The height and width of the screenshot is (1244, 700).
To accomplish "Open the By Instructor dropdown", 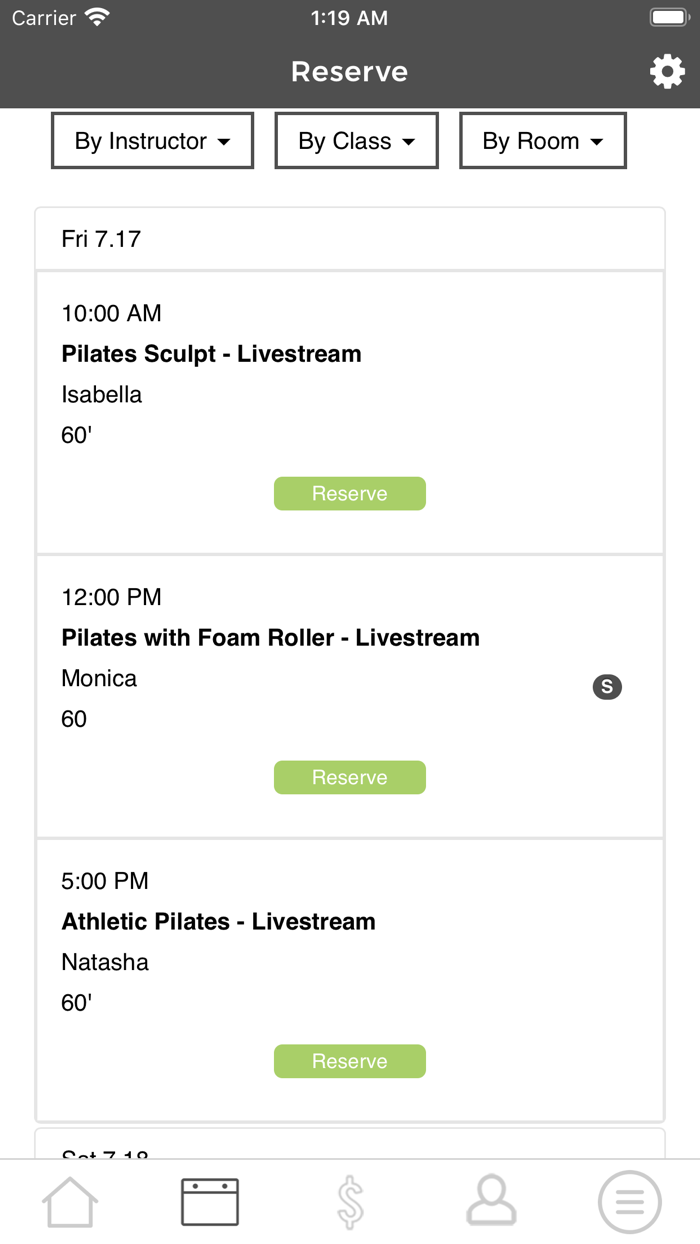I will click(x=152, y=141).
